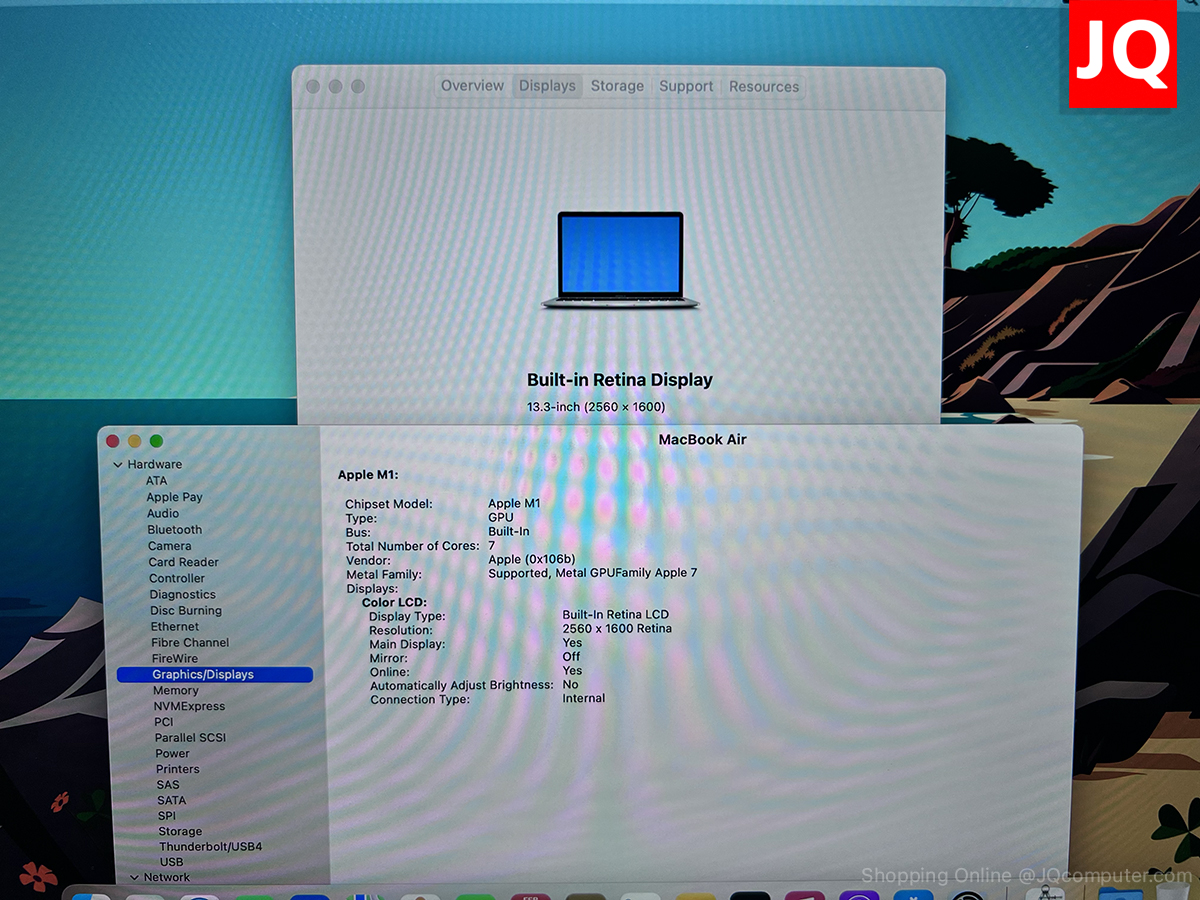The width and height of the screenshot is (1200, 900).
Task: Click '2560 x 1600 Retina' resolution value
Action: (x=617, y=629)
